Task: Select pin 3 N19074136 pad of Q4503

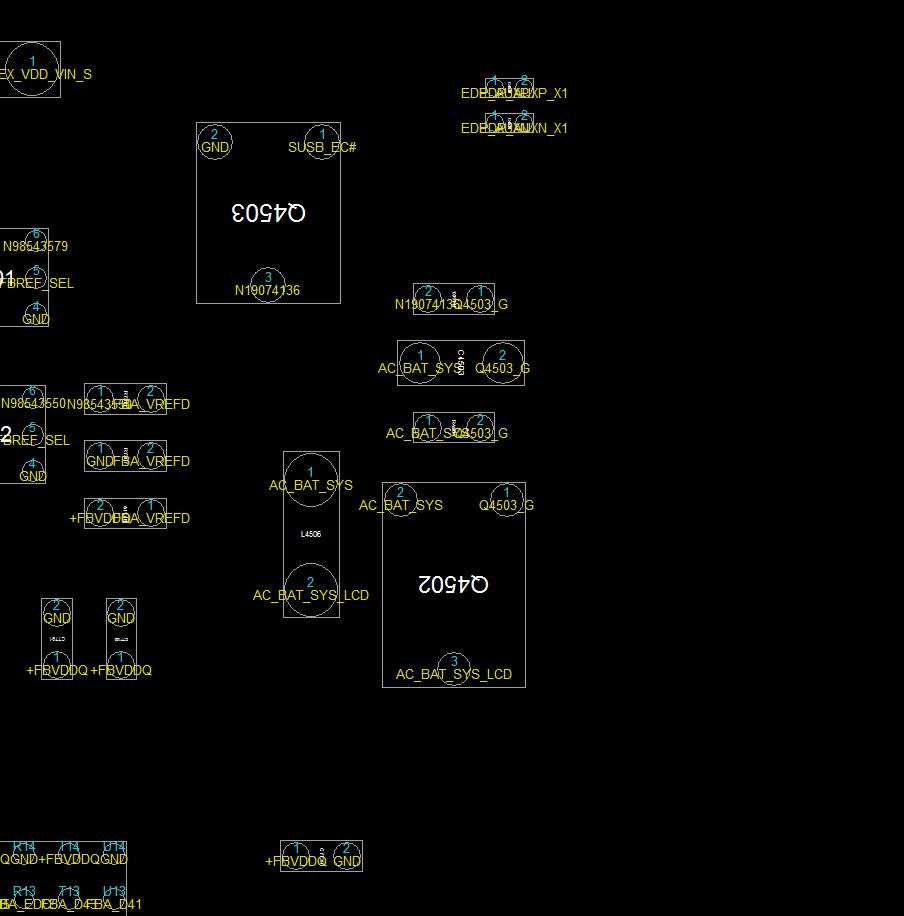Action: pos(268,284)
